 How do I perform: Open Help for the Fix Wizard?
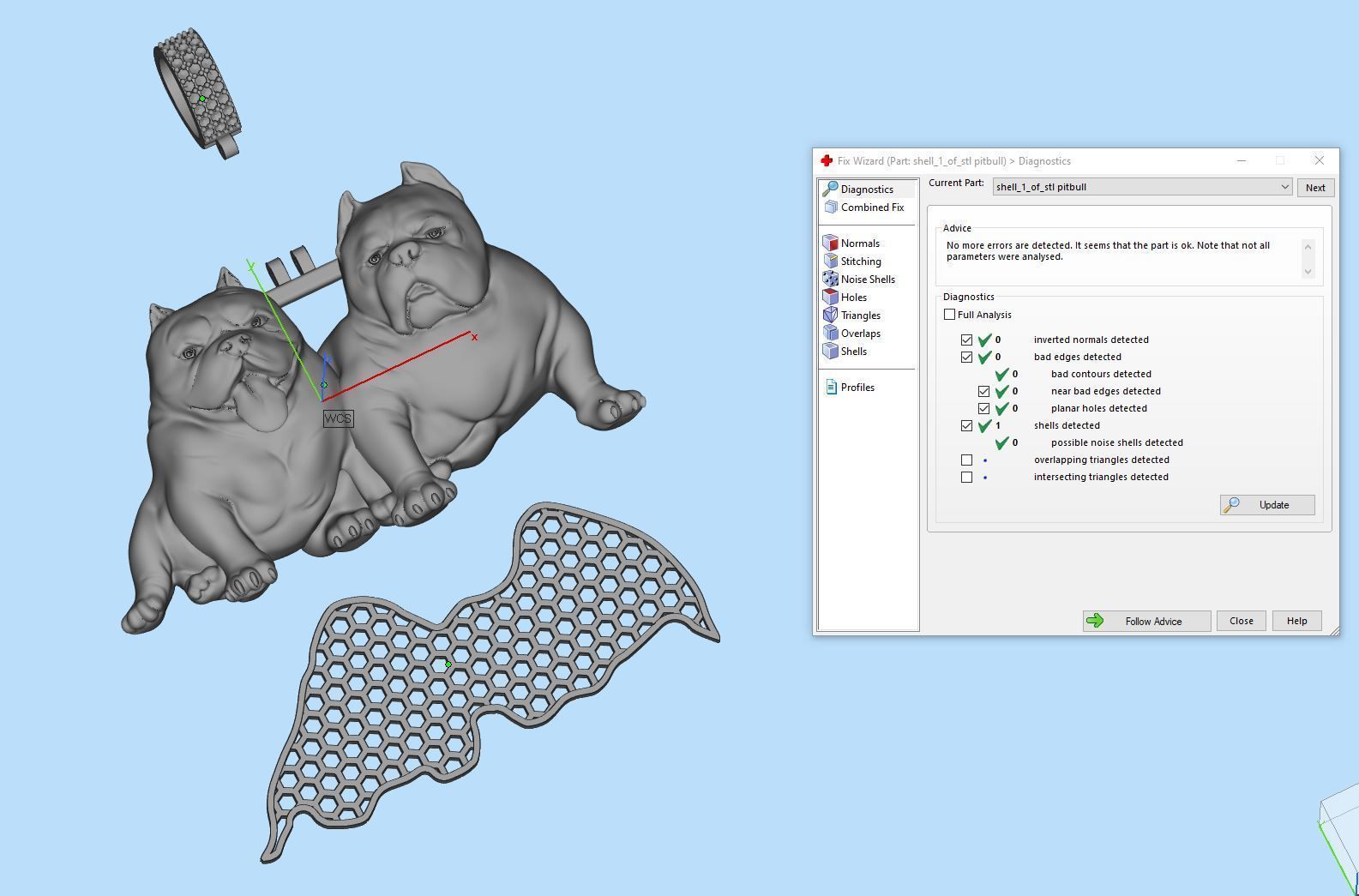click(1296, 621)
